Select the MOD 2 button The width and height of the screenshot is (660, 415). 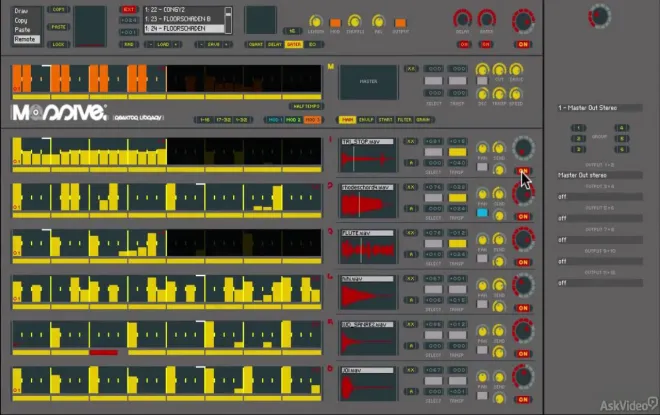click(293, 120)
